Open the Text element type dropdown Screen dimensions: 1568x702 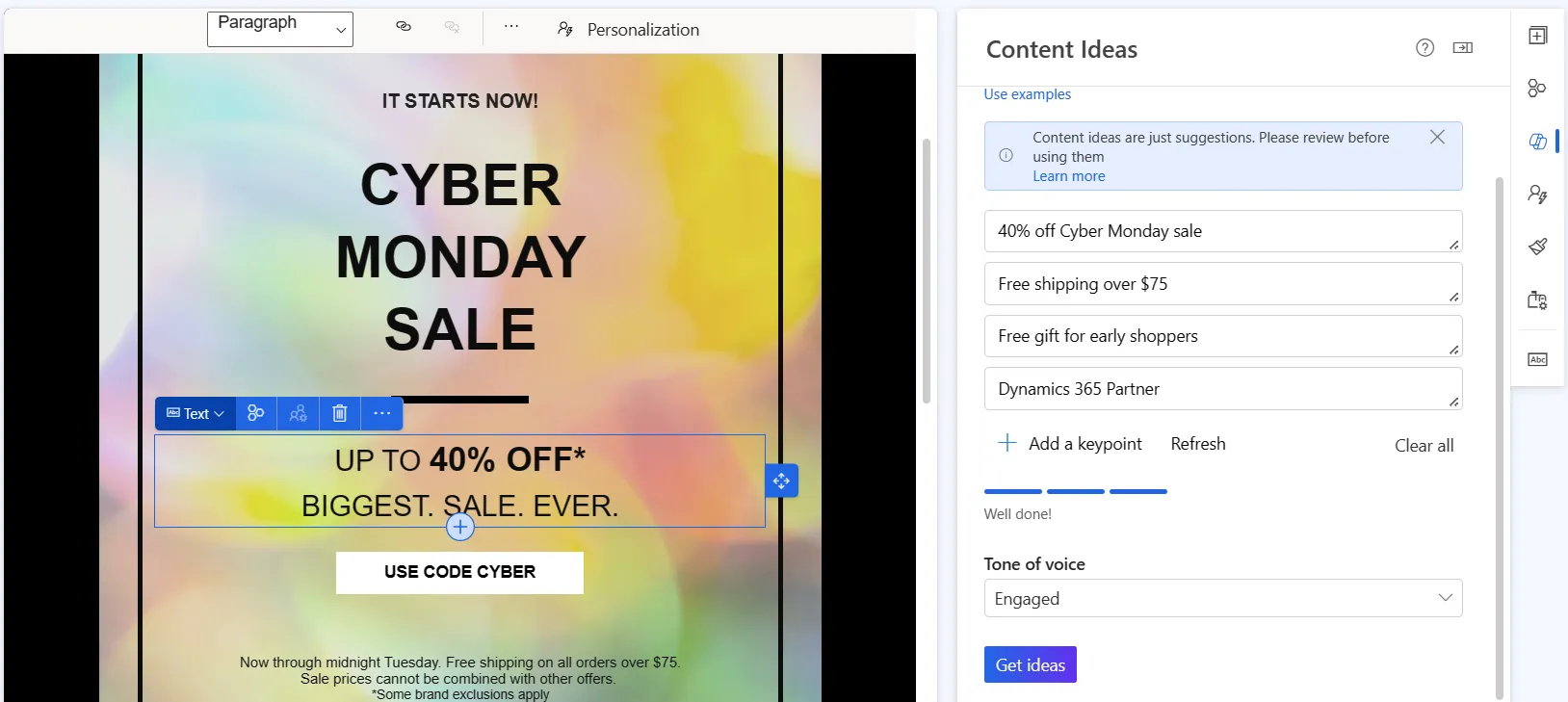point(196,413)
